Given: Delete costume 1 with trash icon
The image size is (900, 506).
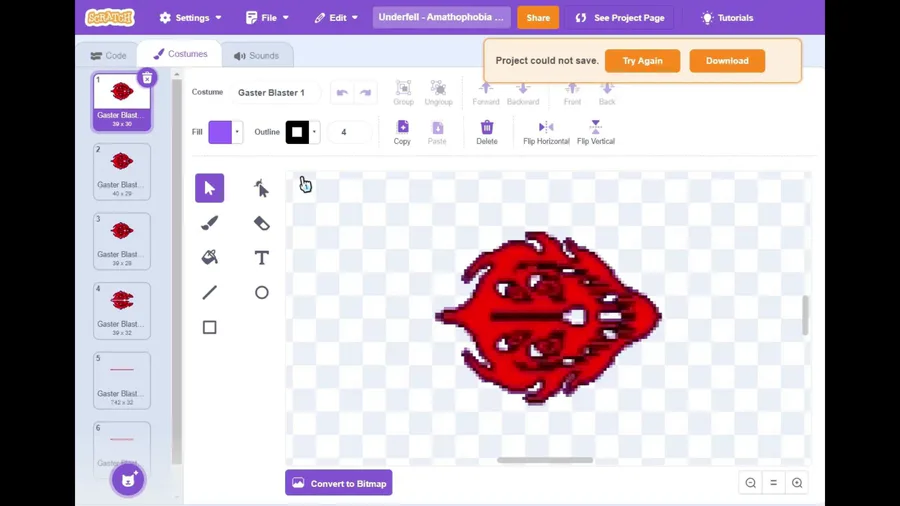Looking at the screenshot, I should point(148,77).
